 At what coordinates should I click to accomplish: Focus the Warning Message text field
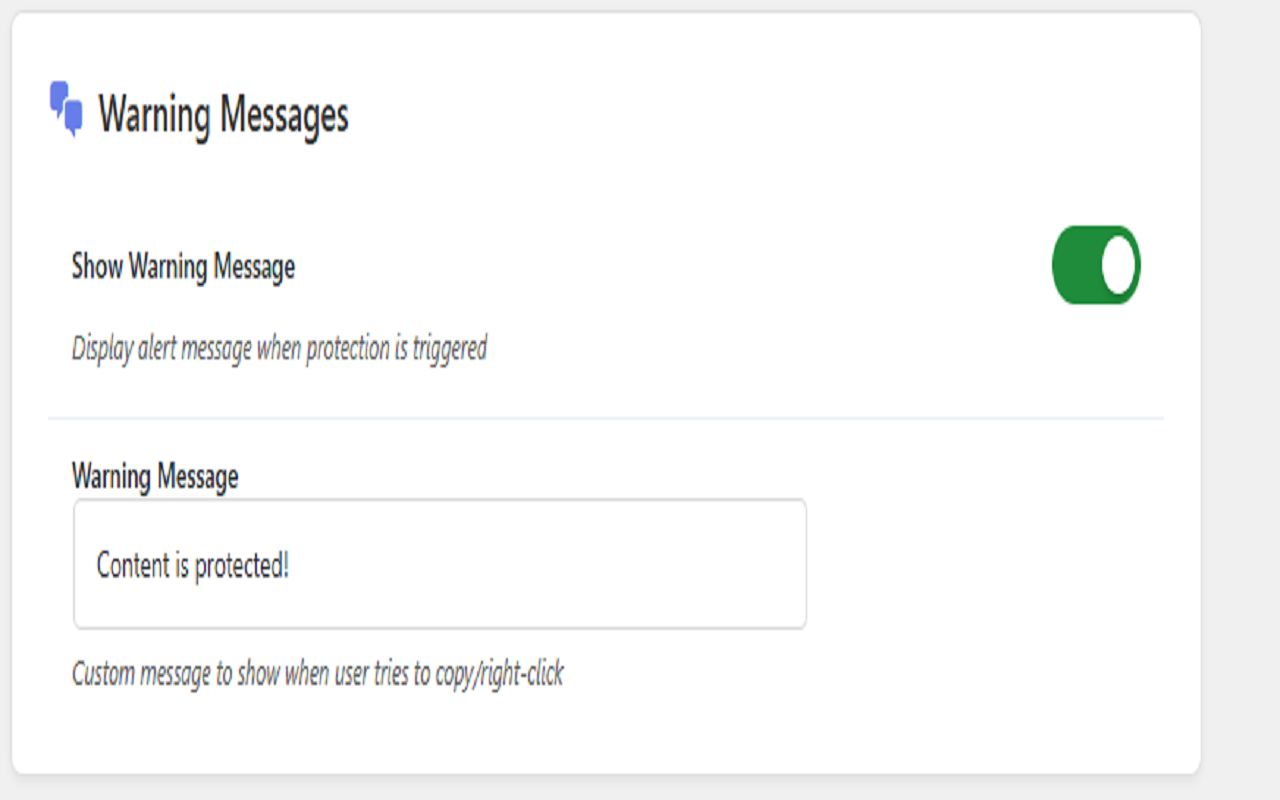(x=440, y=564)
